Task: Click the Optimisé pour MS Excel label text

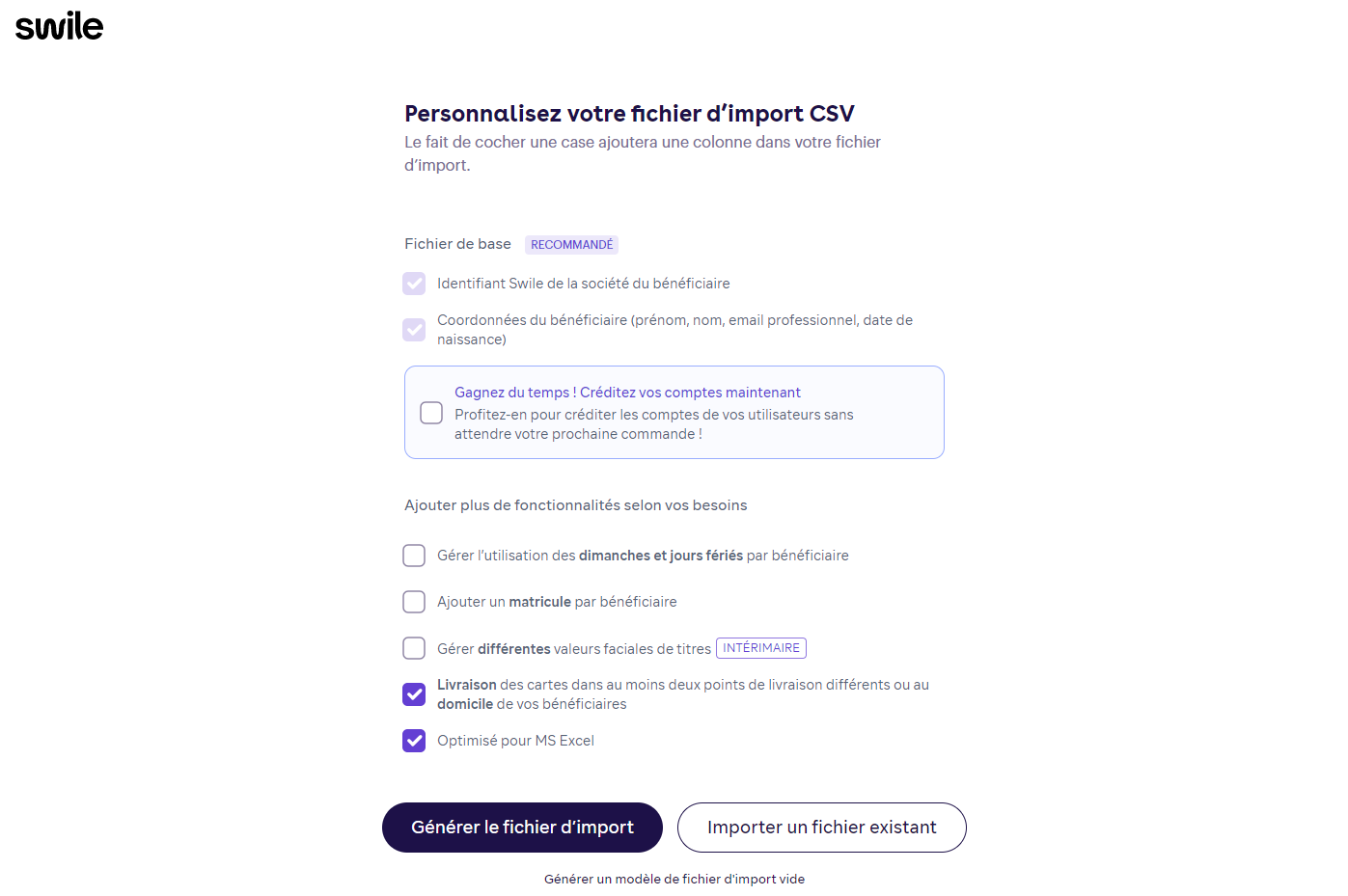Action: pos(515,741)
